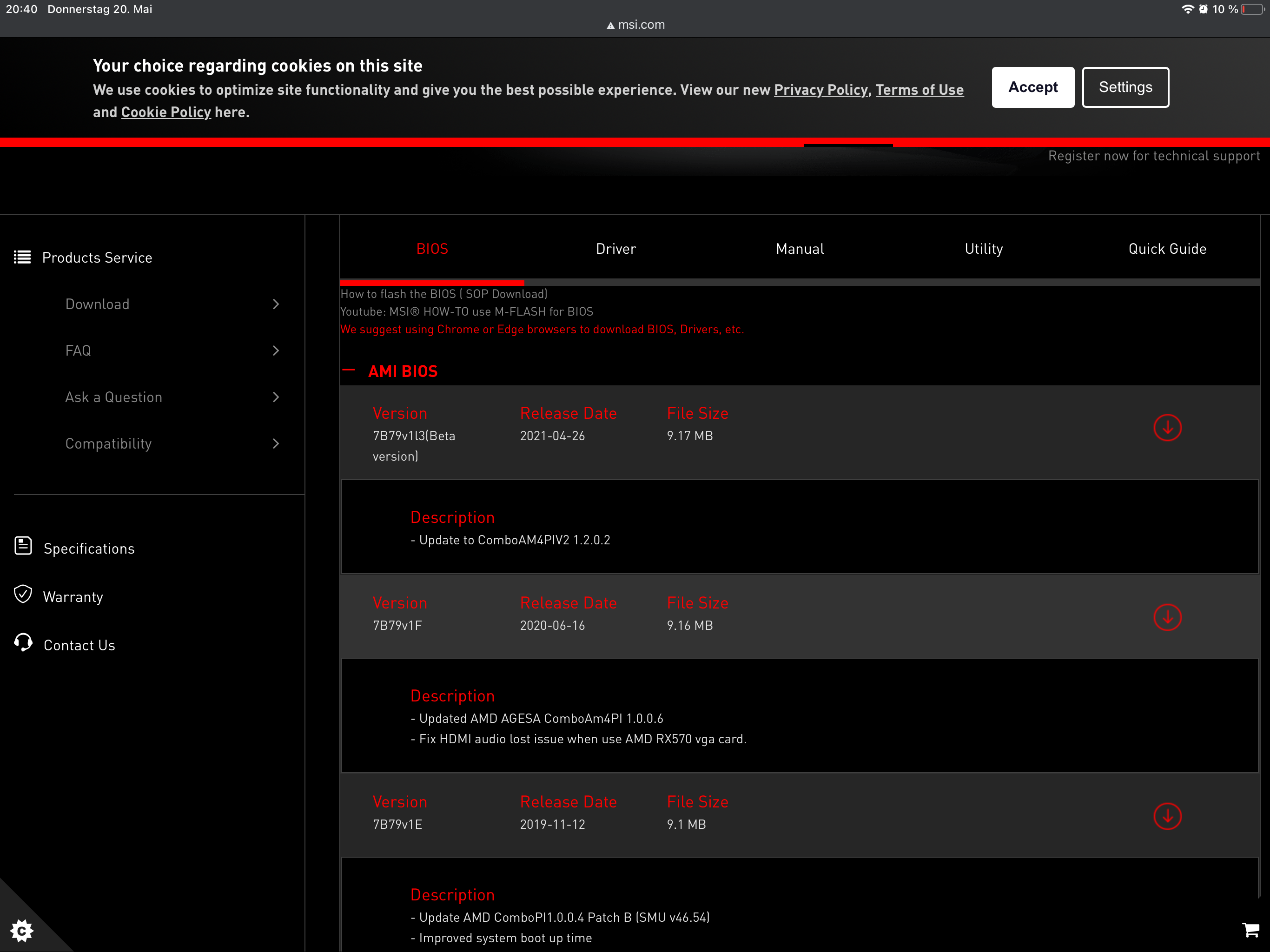Switch to the Driver tab
The width and height of the screenshot is (1270, 952).
615,249
